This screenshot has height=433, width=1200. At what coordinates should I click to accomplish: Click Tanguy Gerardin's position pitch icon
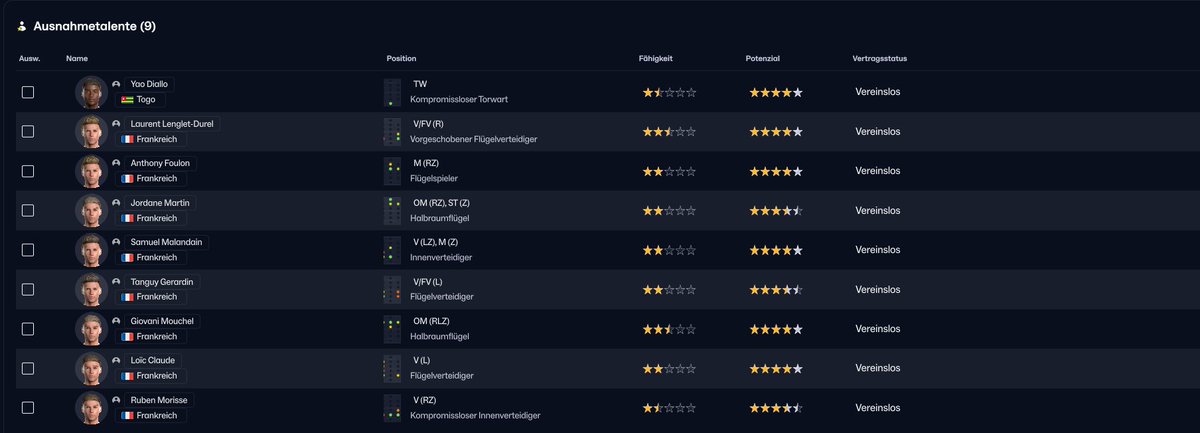[x=392, y=289]
